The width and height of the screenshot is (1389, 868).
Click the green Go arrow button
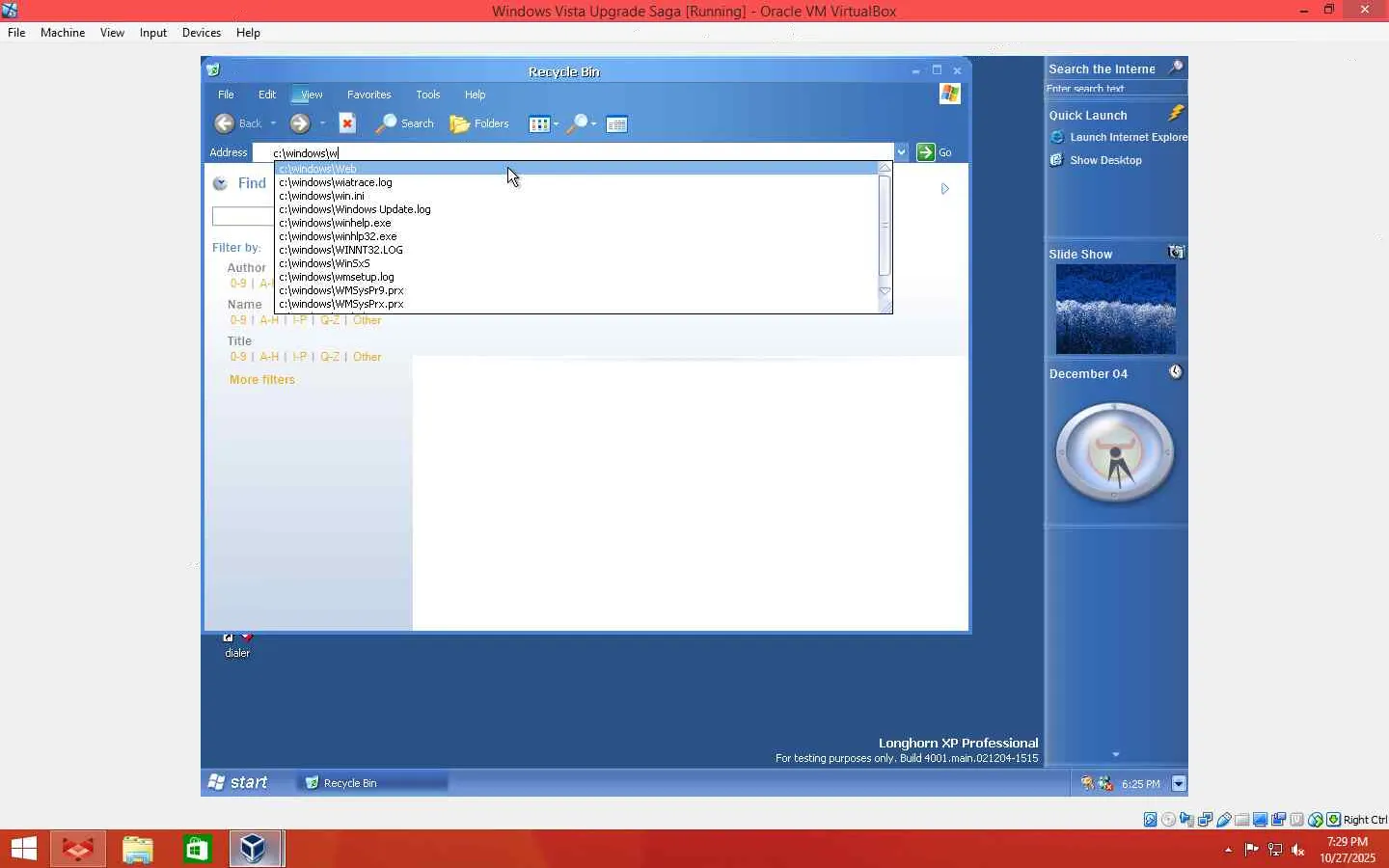(x=926, y=152)
